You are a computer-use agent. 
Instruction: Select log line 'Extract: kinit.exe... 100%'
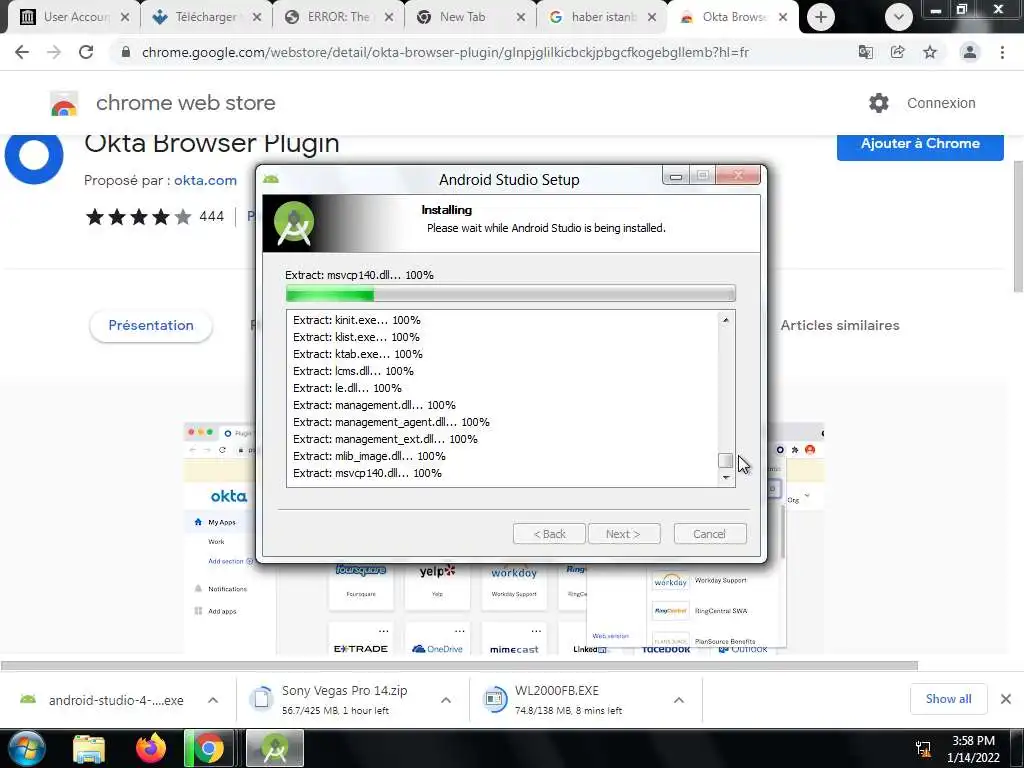357,320
